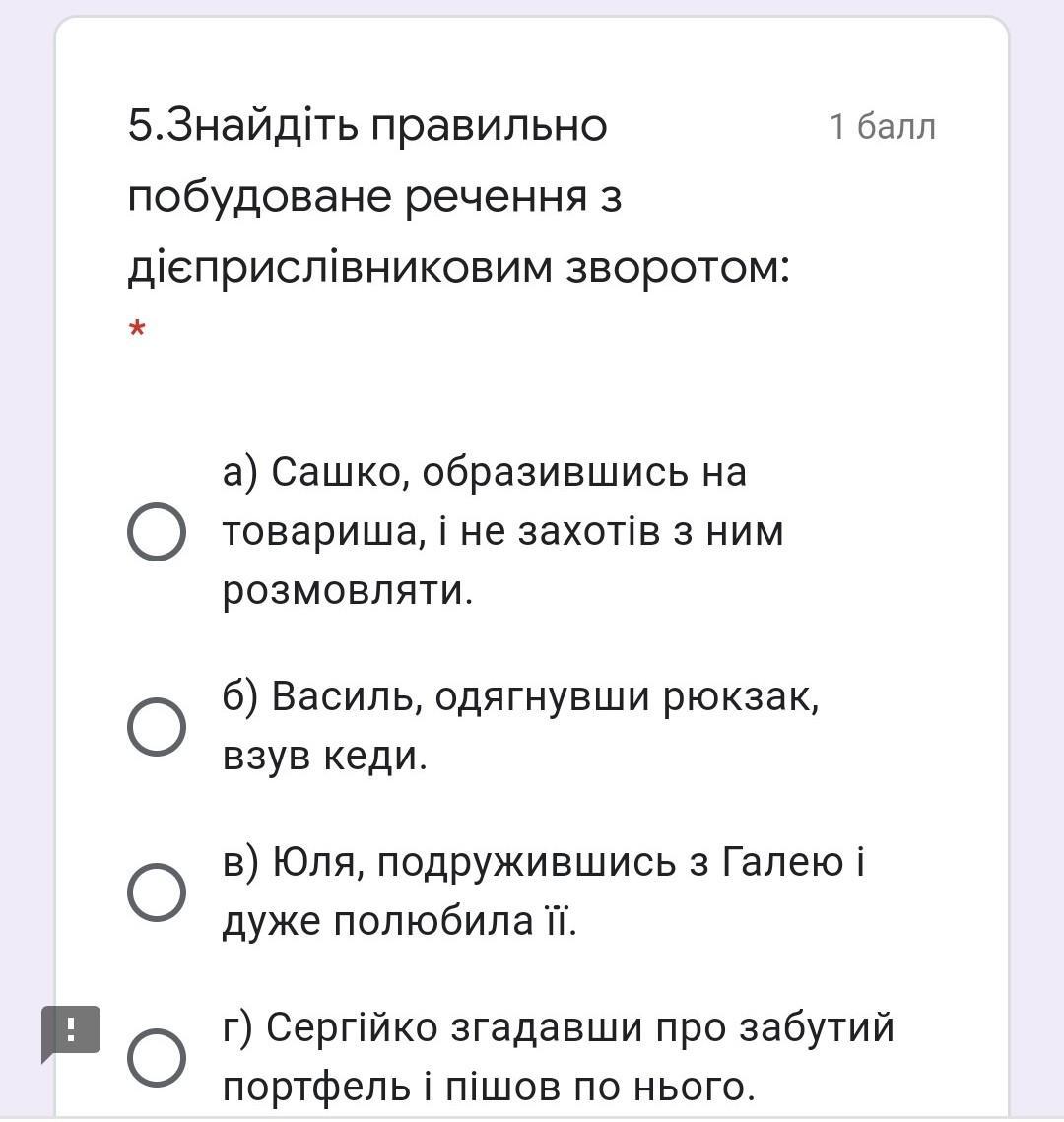Click the line 'товариша, і не захотів з ним'

point(503,532)
